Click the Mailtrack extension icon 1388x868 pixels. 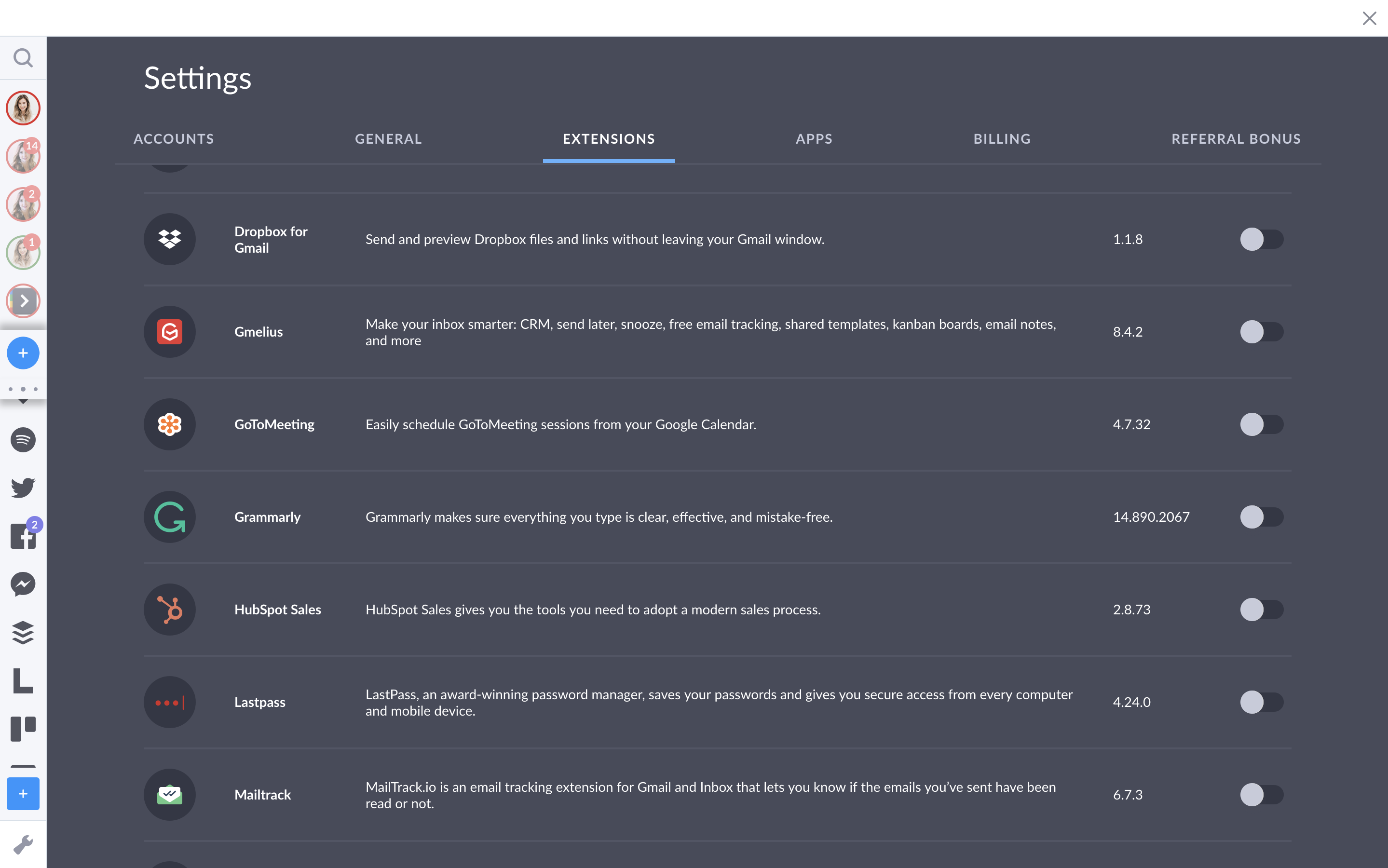[169, 795]
